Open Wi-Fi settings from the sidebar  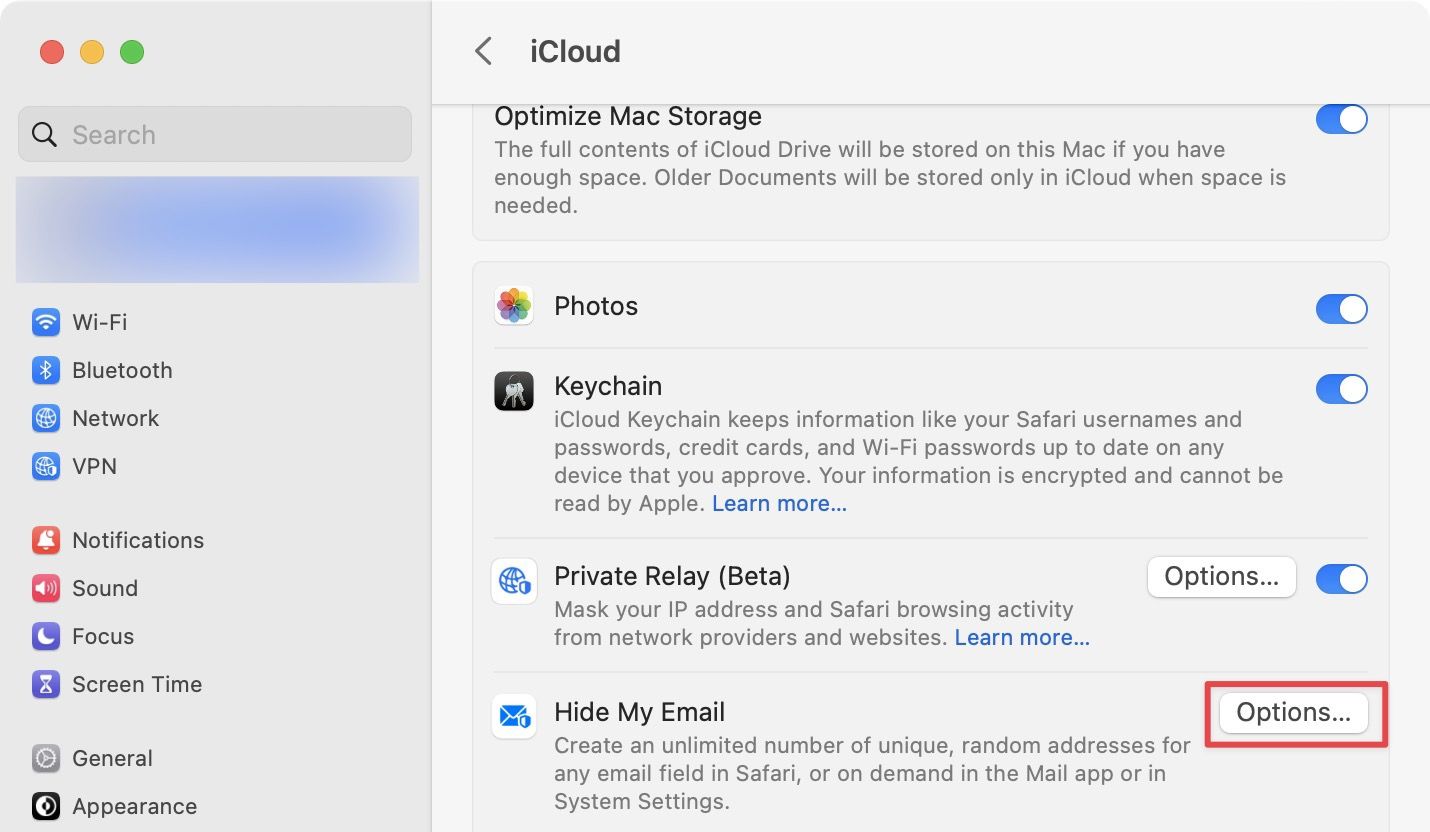pos(99,322)
